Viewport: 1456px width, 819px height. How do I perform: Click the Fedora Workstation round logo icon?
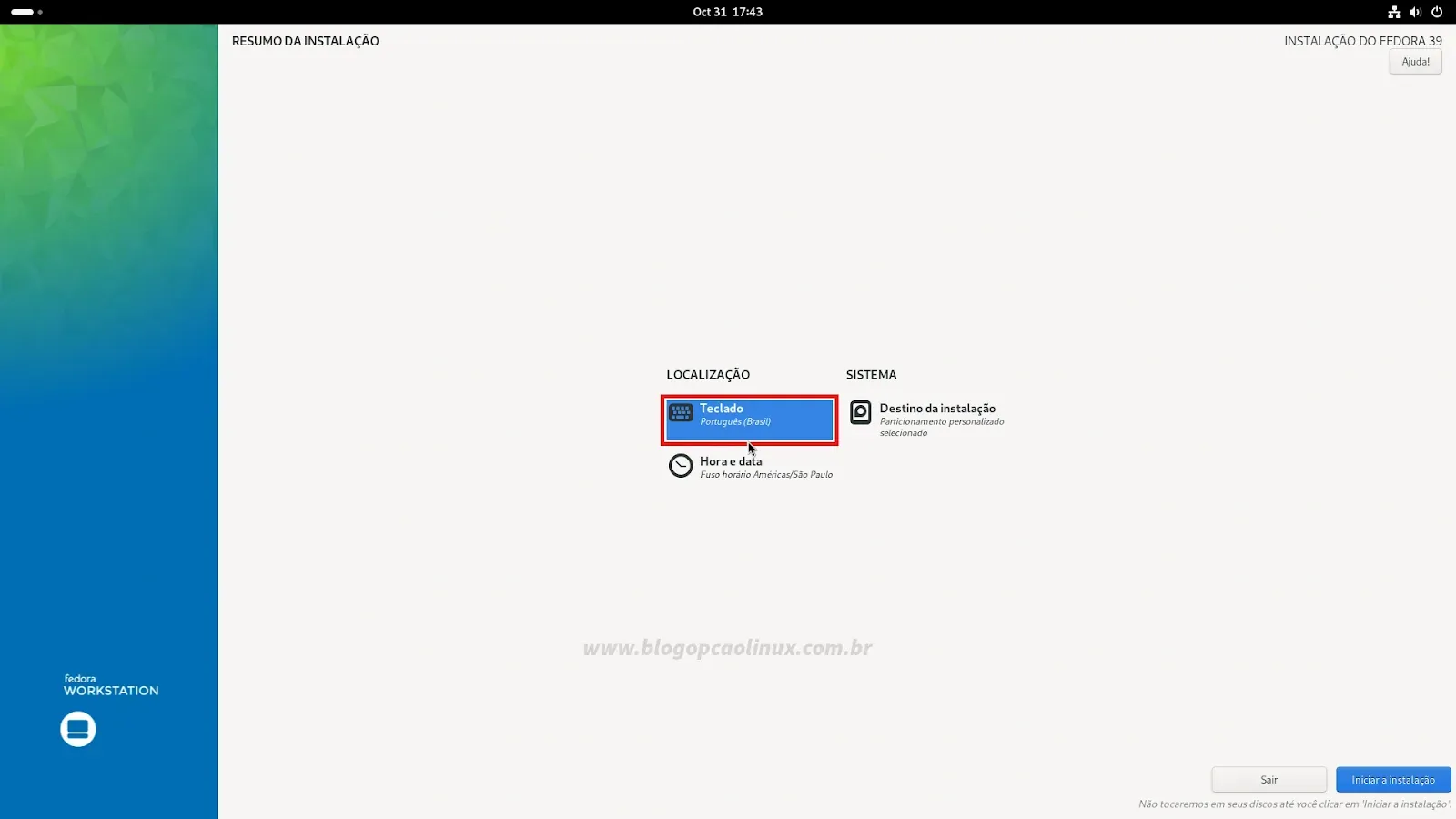[x=78, y=729]
